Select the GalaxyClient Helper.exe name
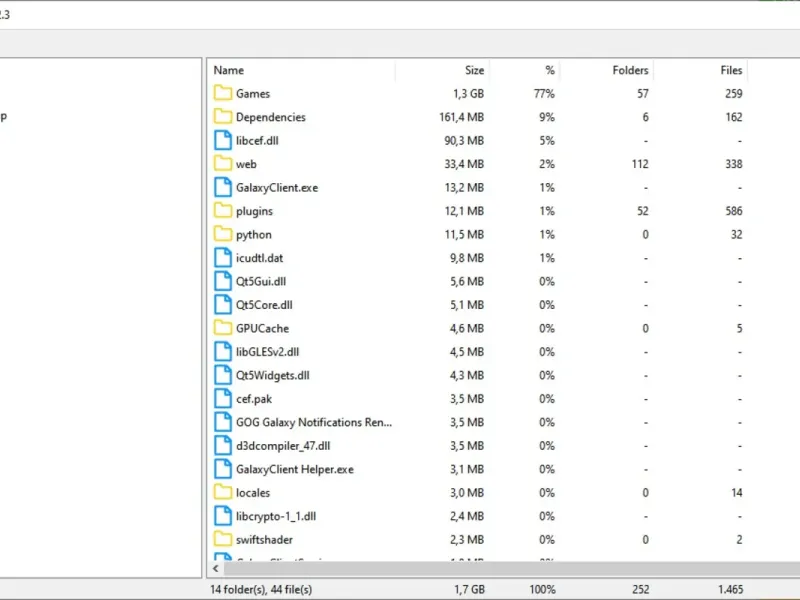 (295, 469)
